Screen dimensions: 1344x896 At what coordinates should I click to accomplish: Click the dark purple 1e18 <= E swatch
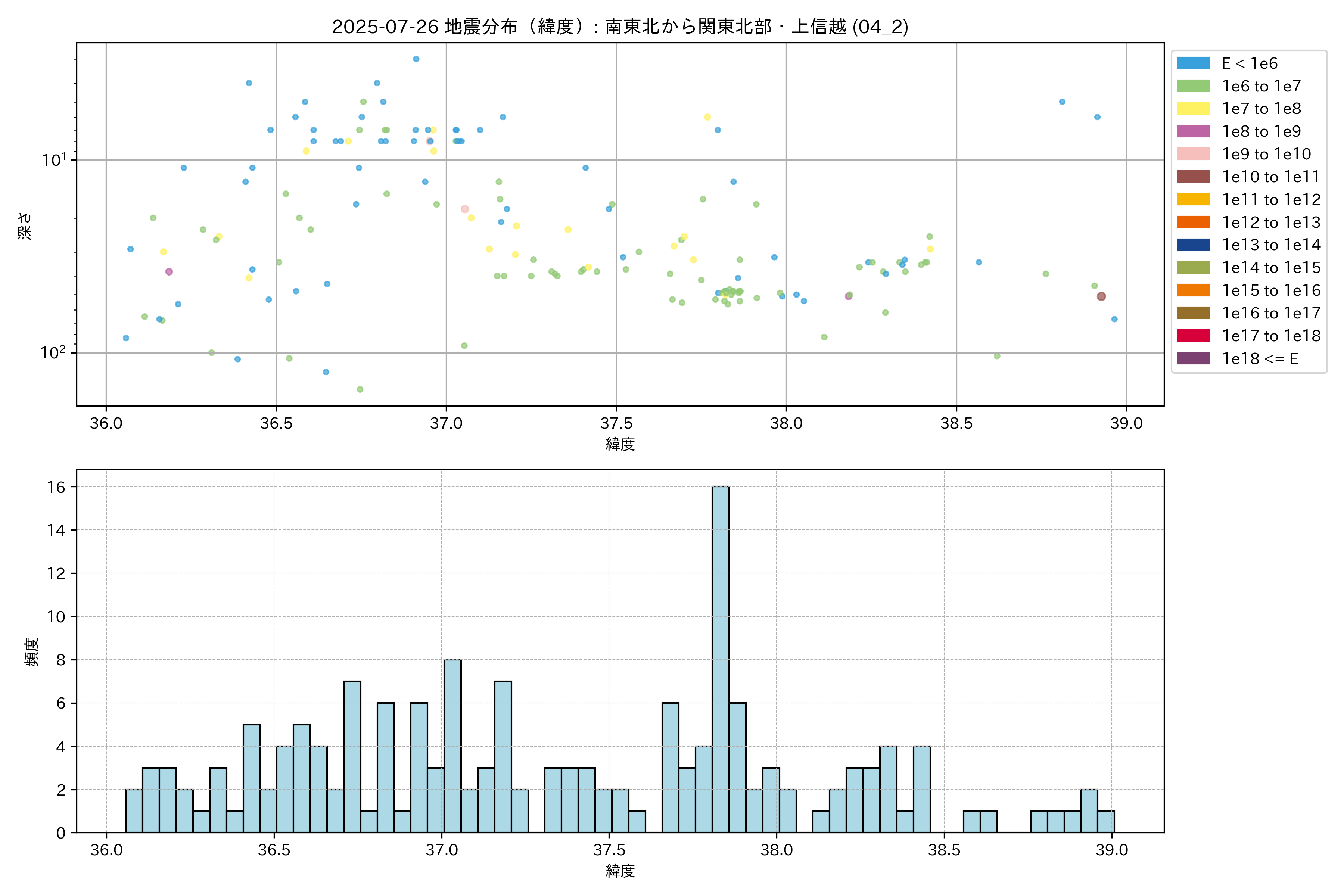[1192, 358]
